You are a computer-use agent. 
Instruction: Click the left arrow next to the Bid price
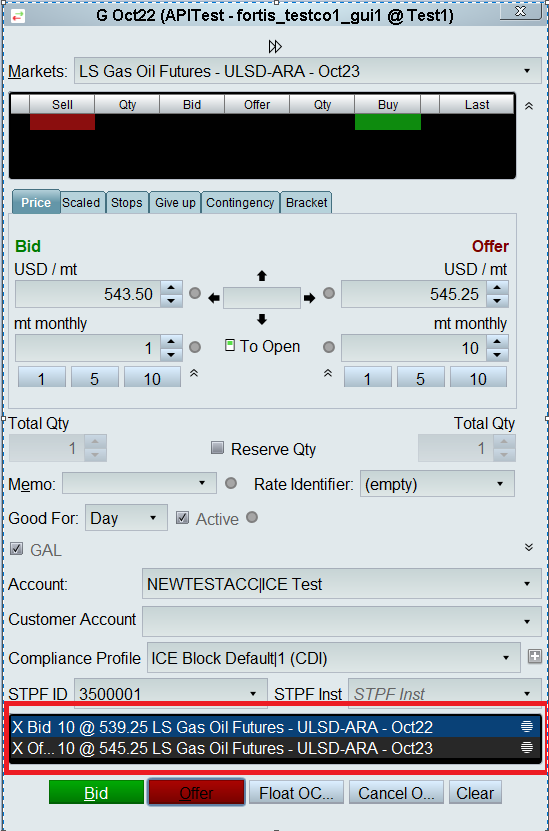[214, 298]
